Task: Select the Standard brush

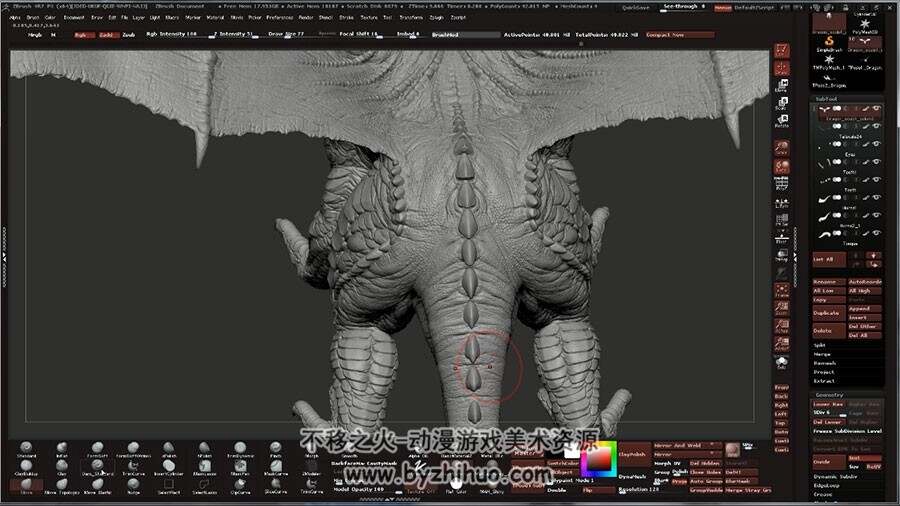Action: click(26, 449)
